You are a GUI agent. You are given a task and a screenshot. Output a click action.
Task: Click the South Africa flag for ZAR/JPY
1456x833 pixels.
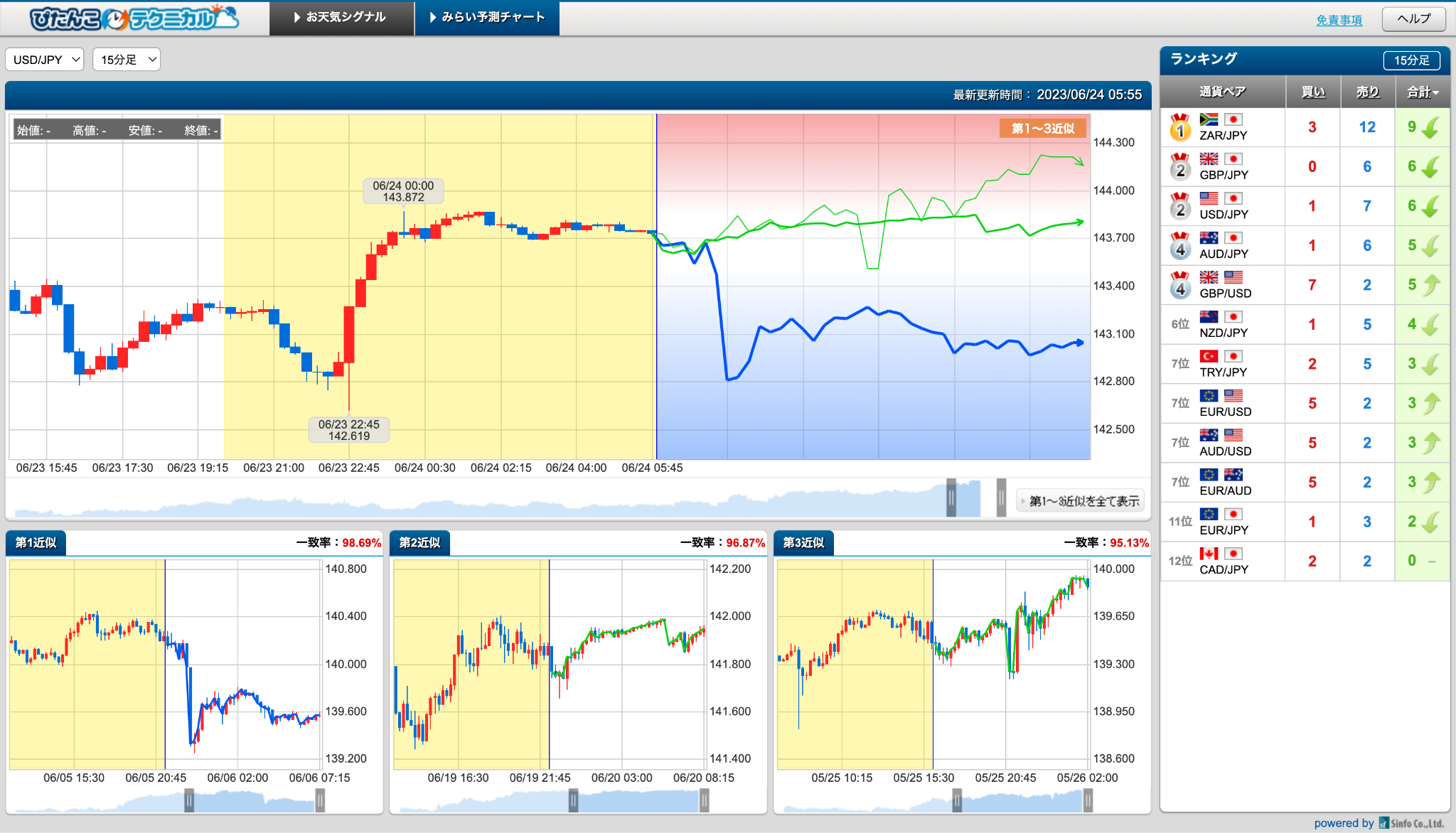[1209, 119]
